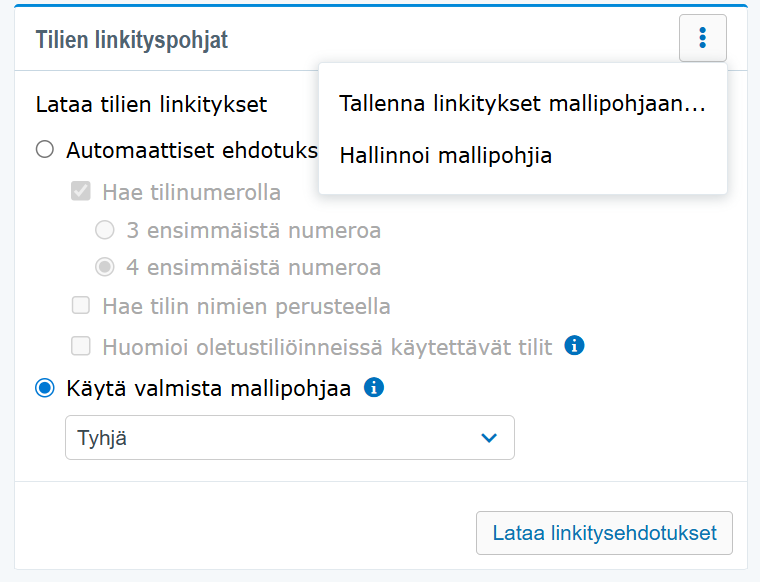Click the Hae tilinumerolla label text
Screen dimensions: 760x582
191,192
